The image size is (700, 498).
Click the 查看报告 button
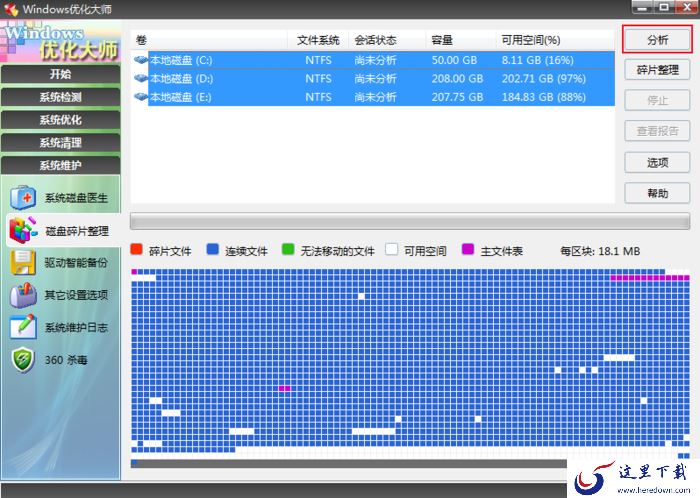(x=657, y=131)
